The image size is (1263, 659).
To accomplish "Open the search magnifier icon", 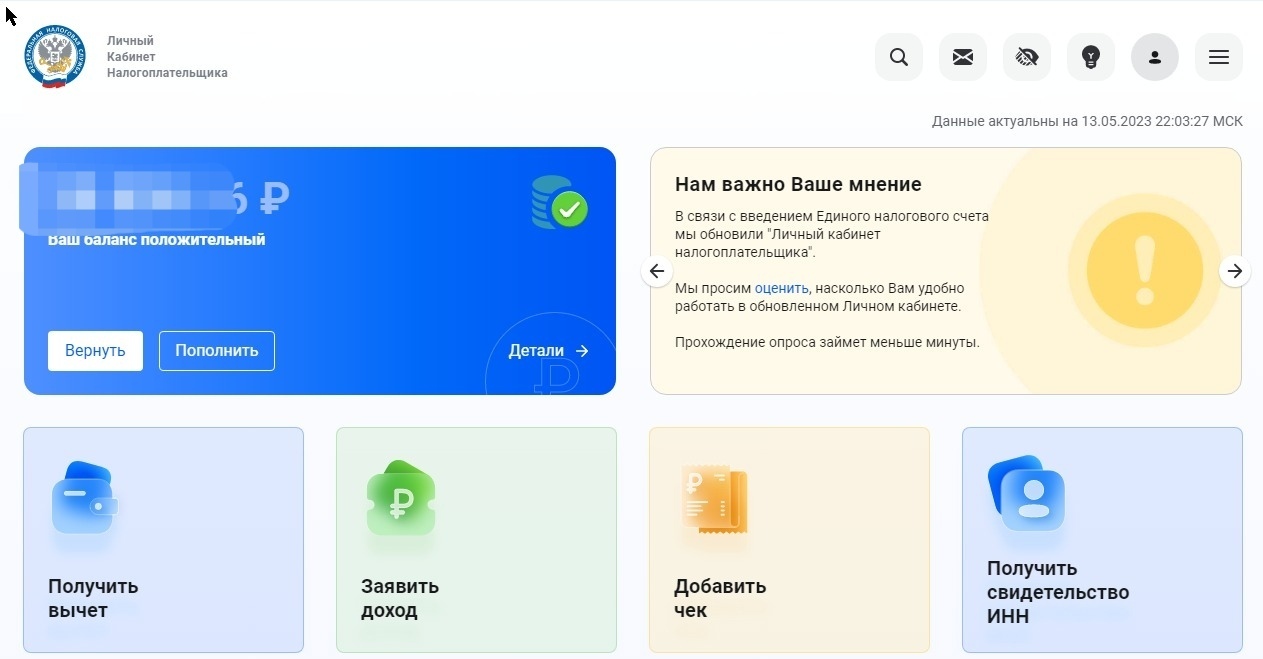I will (898, 57).
